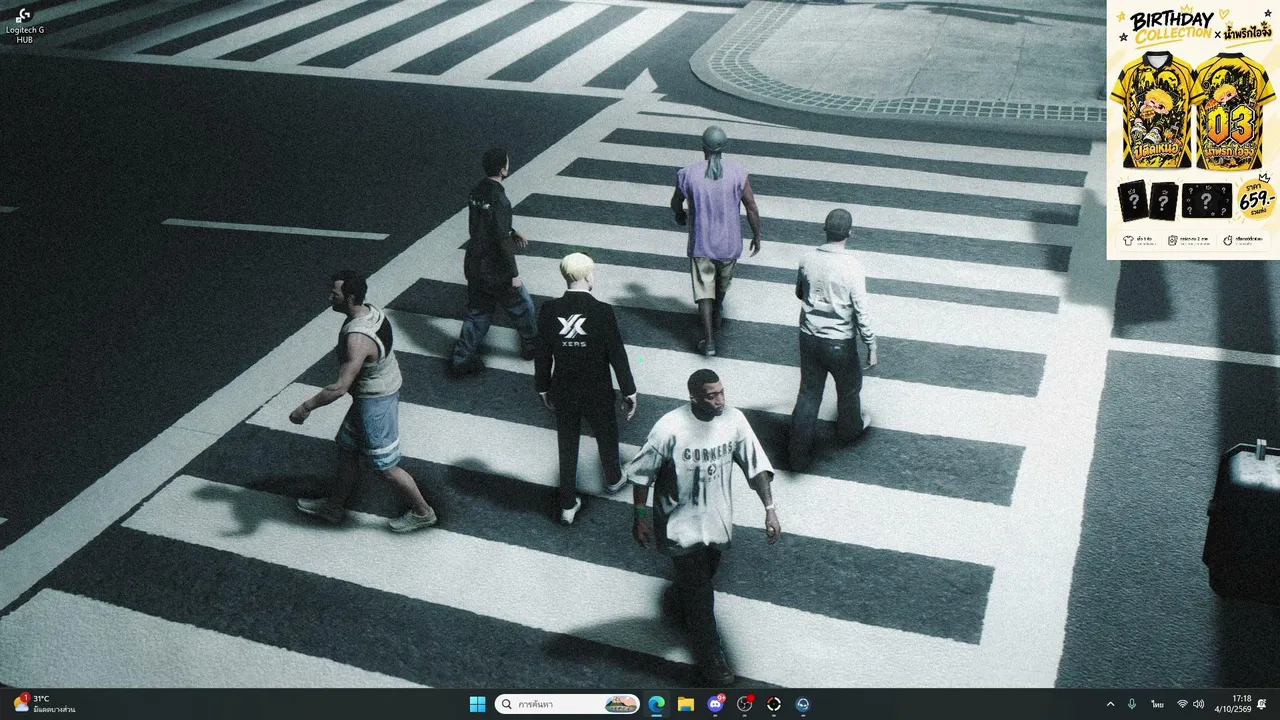Switch to OBS Studio on the taskbar
The image size is (1280, 720).
745,704
